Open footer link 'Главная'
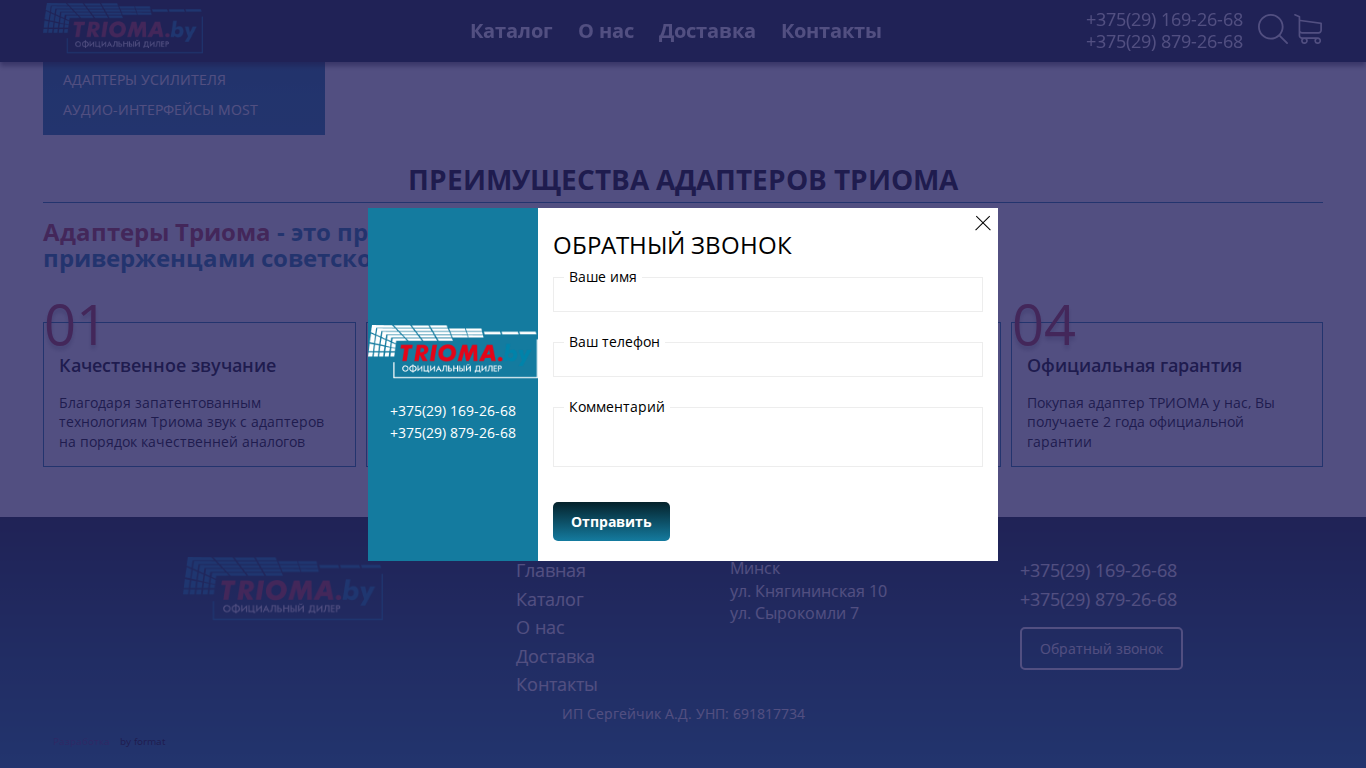 click(x=551, y=571)
